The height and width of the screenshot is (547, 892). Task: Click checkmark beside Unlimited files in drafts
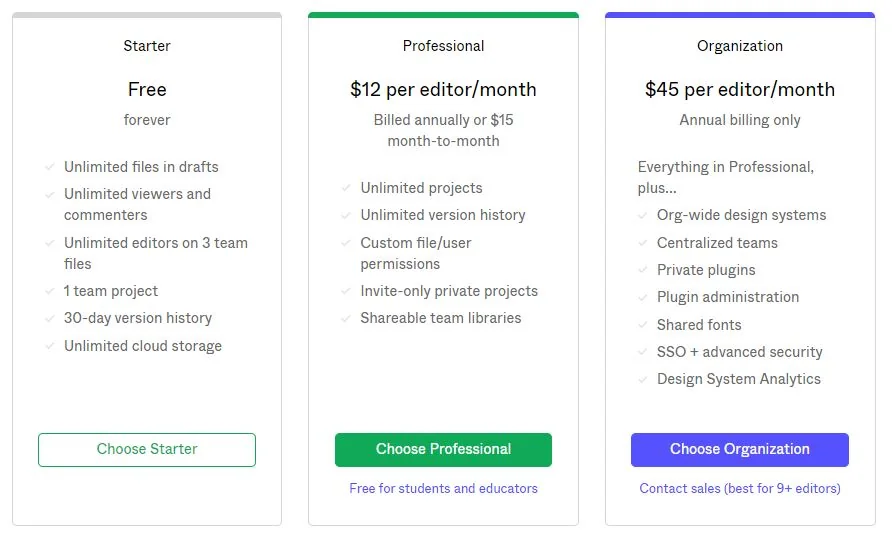click(x=50, y=167)
